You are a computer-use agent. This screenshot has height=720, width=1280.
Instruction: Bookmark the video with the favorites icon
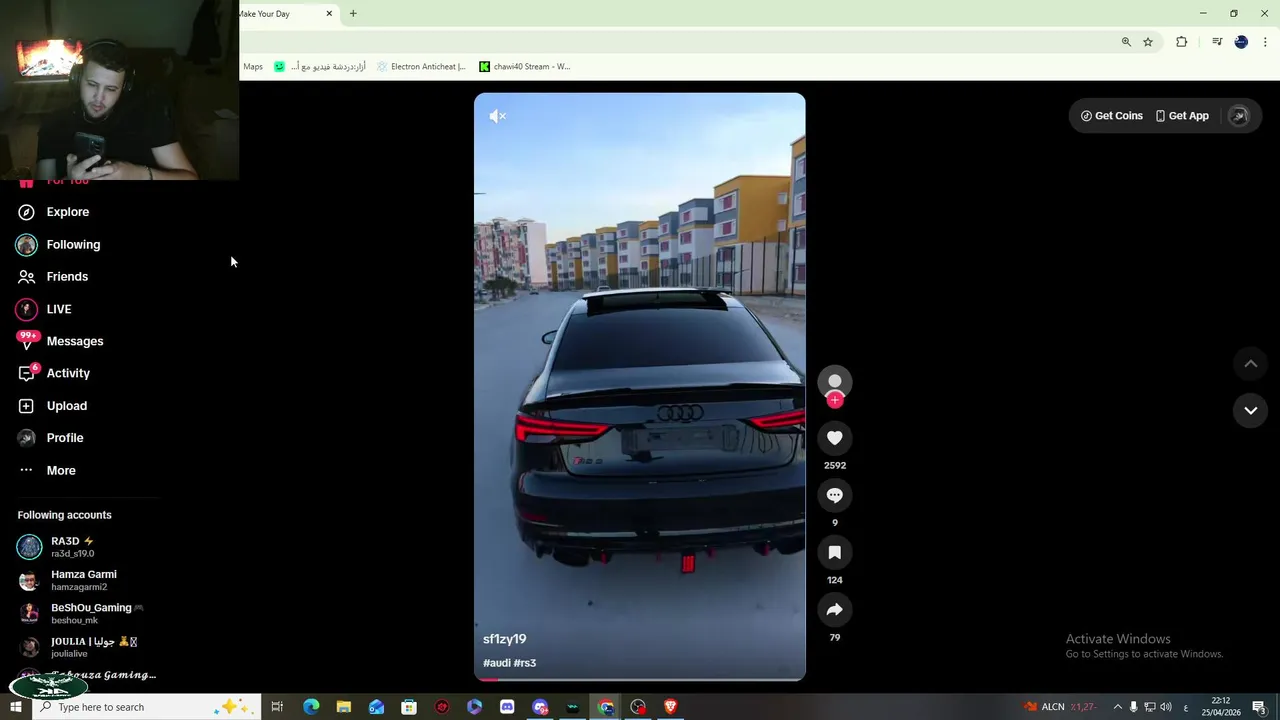835,552
